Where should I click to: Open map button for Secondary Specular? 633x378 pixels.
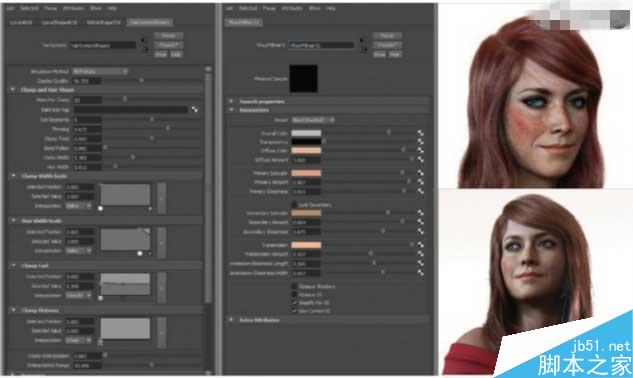click(420, 213)
